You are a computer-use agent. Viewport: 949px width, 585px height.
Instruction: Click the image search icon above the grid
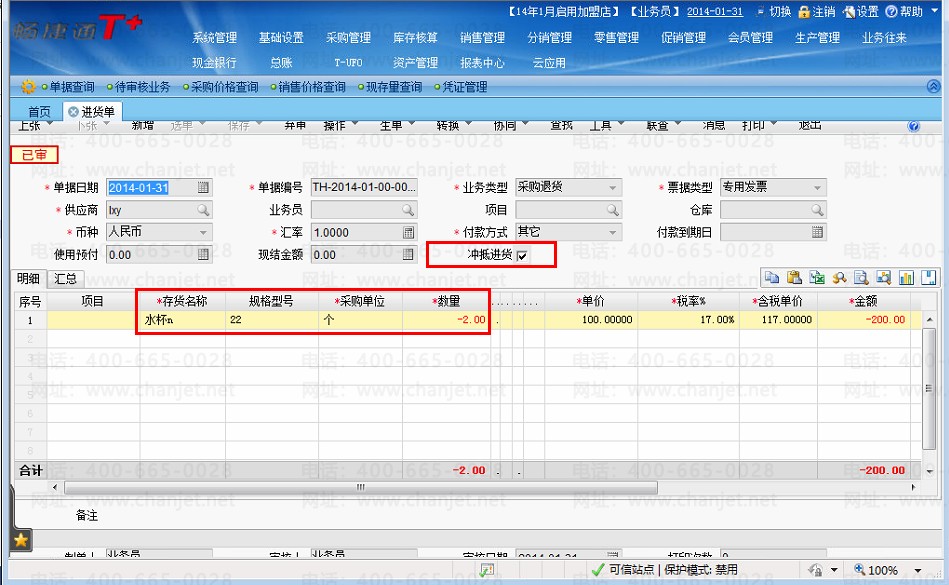884,277
